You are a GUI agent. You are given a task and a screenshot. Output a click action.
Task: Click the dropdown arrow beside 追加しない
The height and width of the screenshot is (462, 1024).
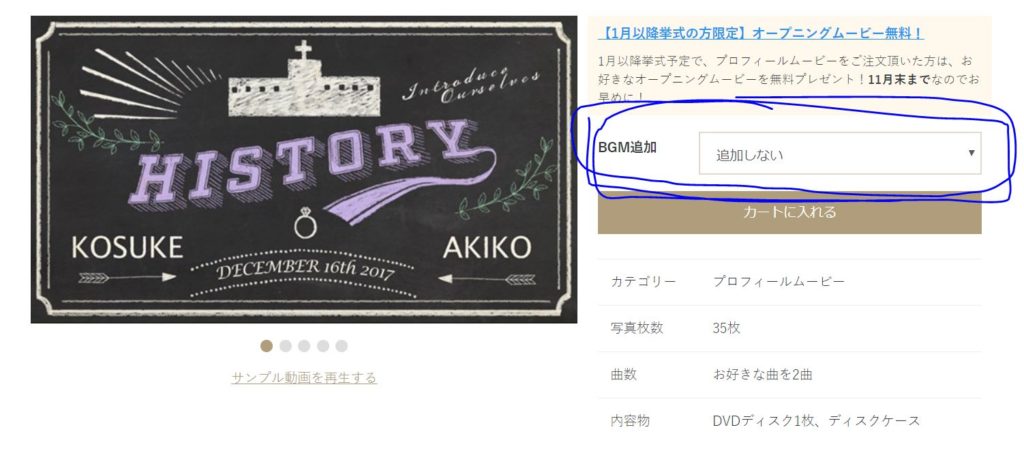[971, 153]
